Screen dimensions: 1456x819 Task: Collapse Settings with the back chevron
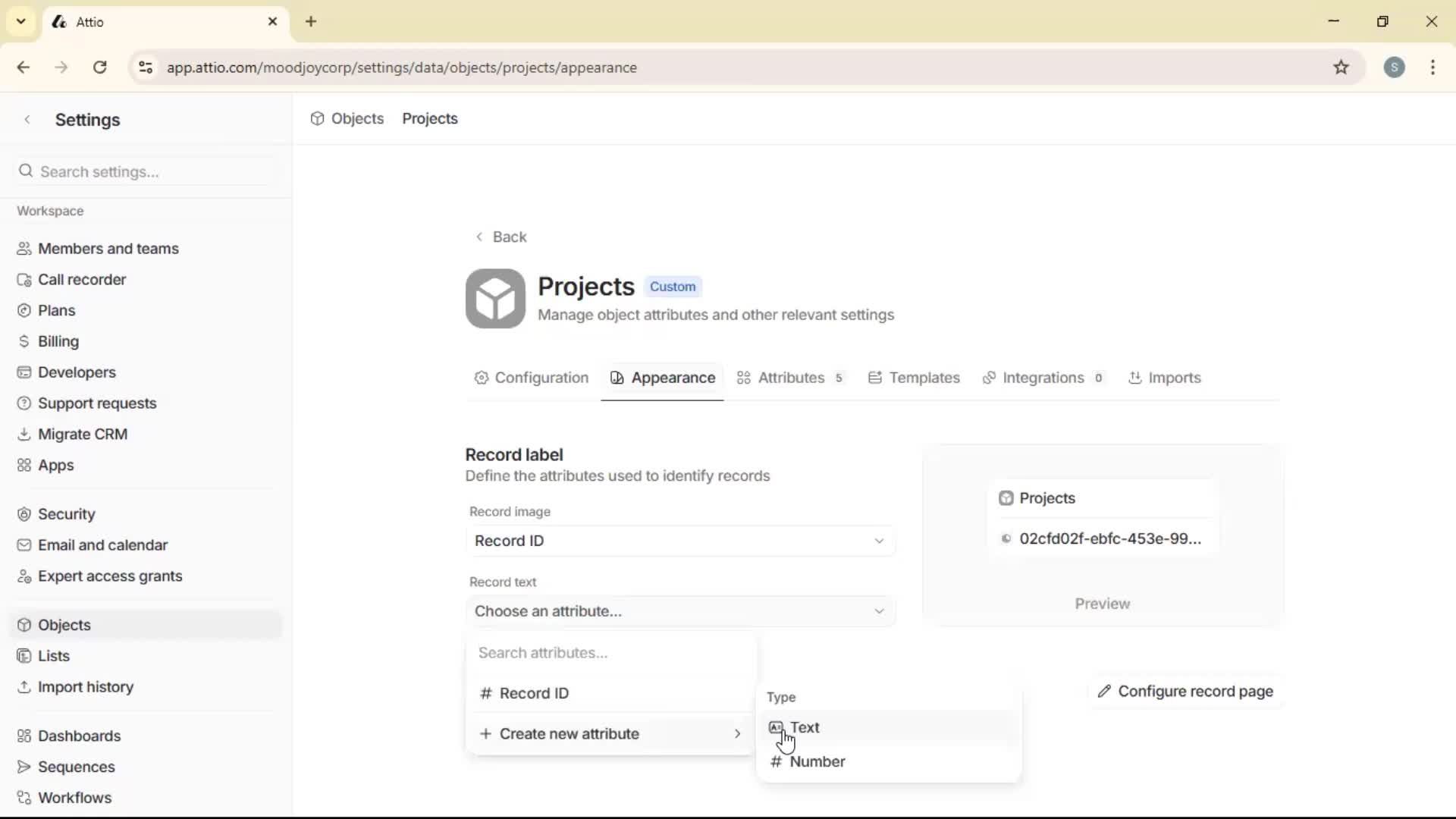pos(27,119)
